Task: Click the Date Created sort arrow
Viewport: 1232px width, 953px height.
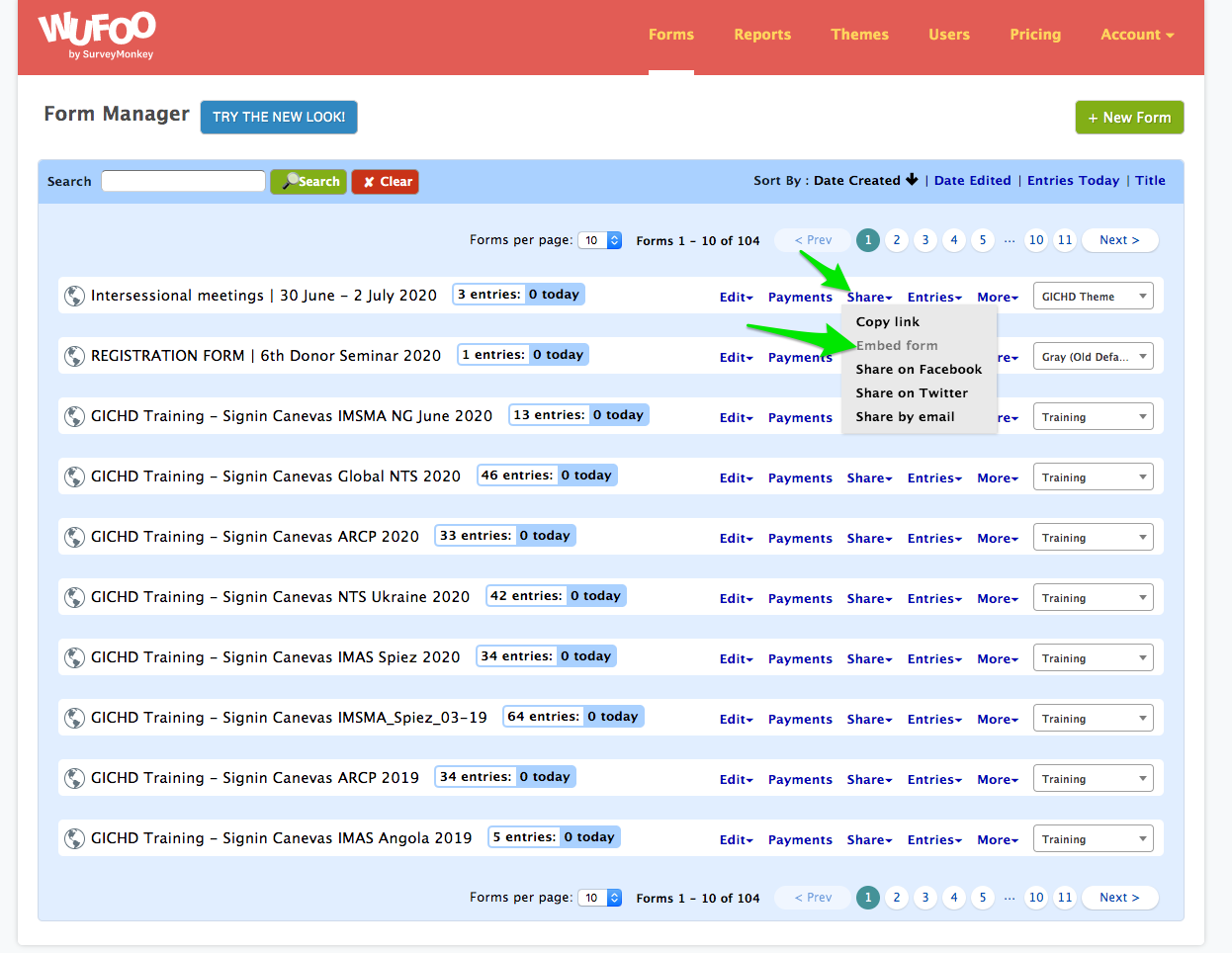Action: pyautogui.click(x=912, y=180)
